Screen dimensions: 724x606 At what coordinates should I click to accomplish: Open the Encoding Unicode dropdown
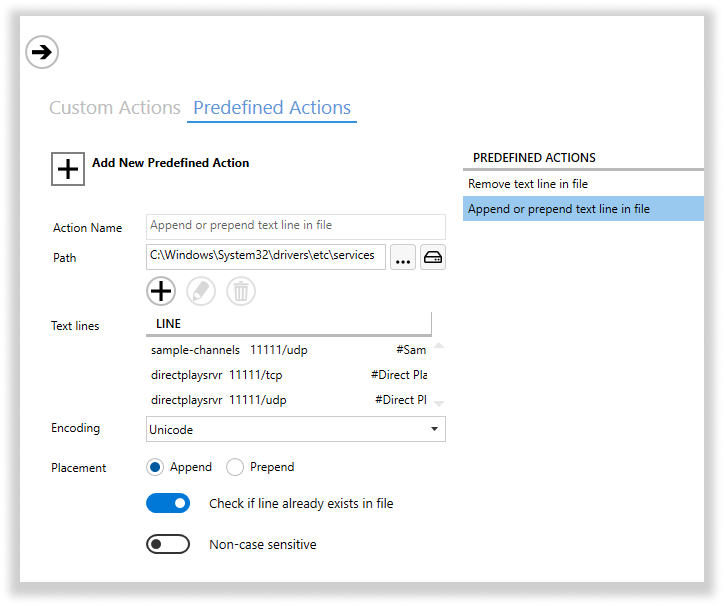(x=296, y=429)
